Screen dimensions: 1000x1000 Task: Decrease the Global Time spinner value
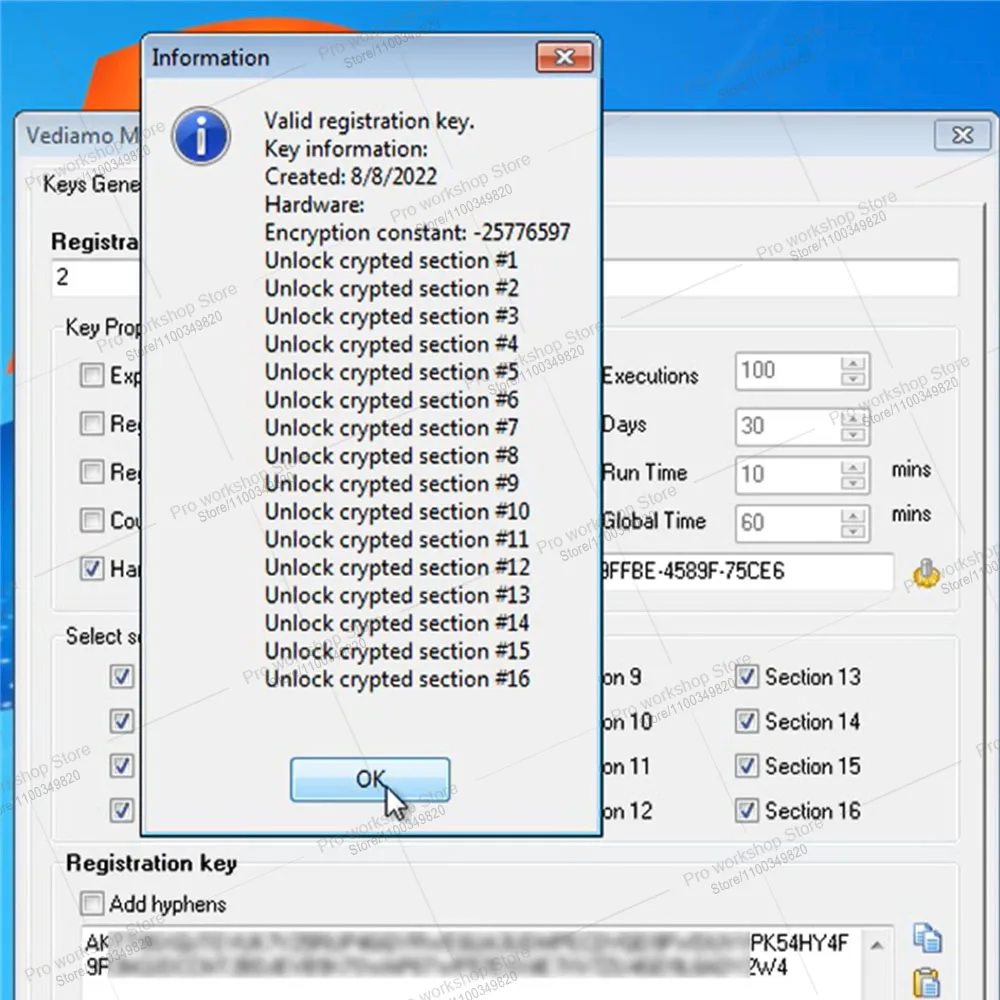pyautogui.click(x=853, y=531)
